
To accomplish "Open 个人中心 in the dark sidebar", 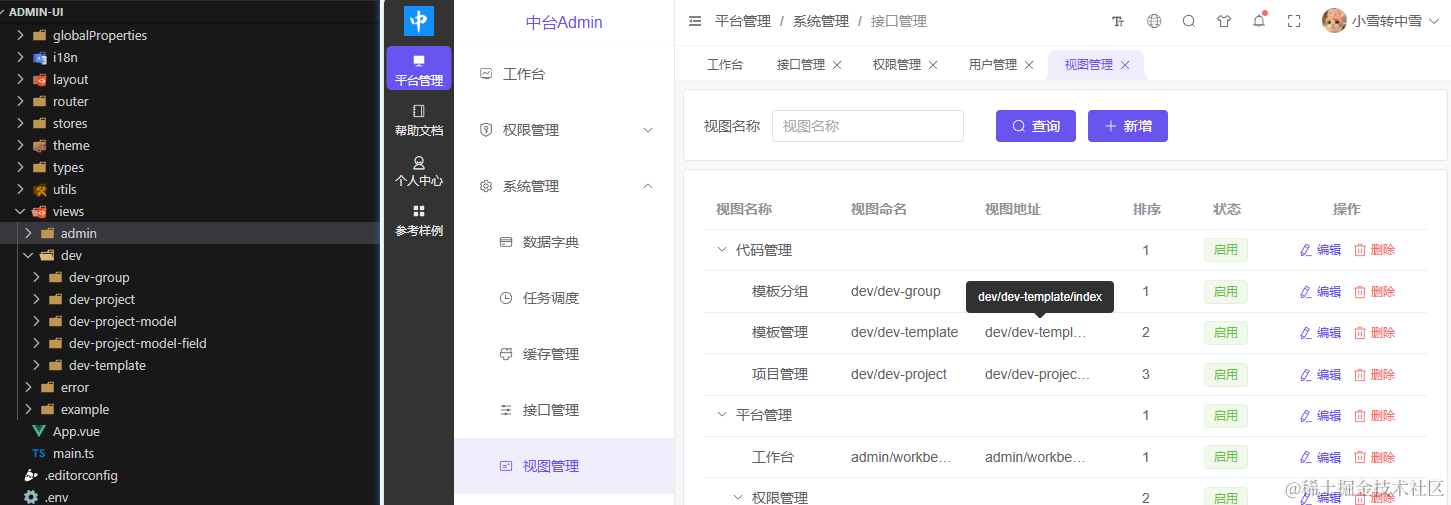I will pos(419,171).
